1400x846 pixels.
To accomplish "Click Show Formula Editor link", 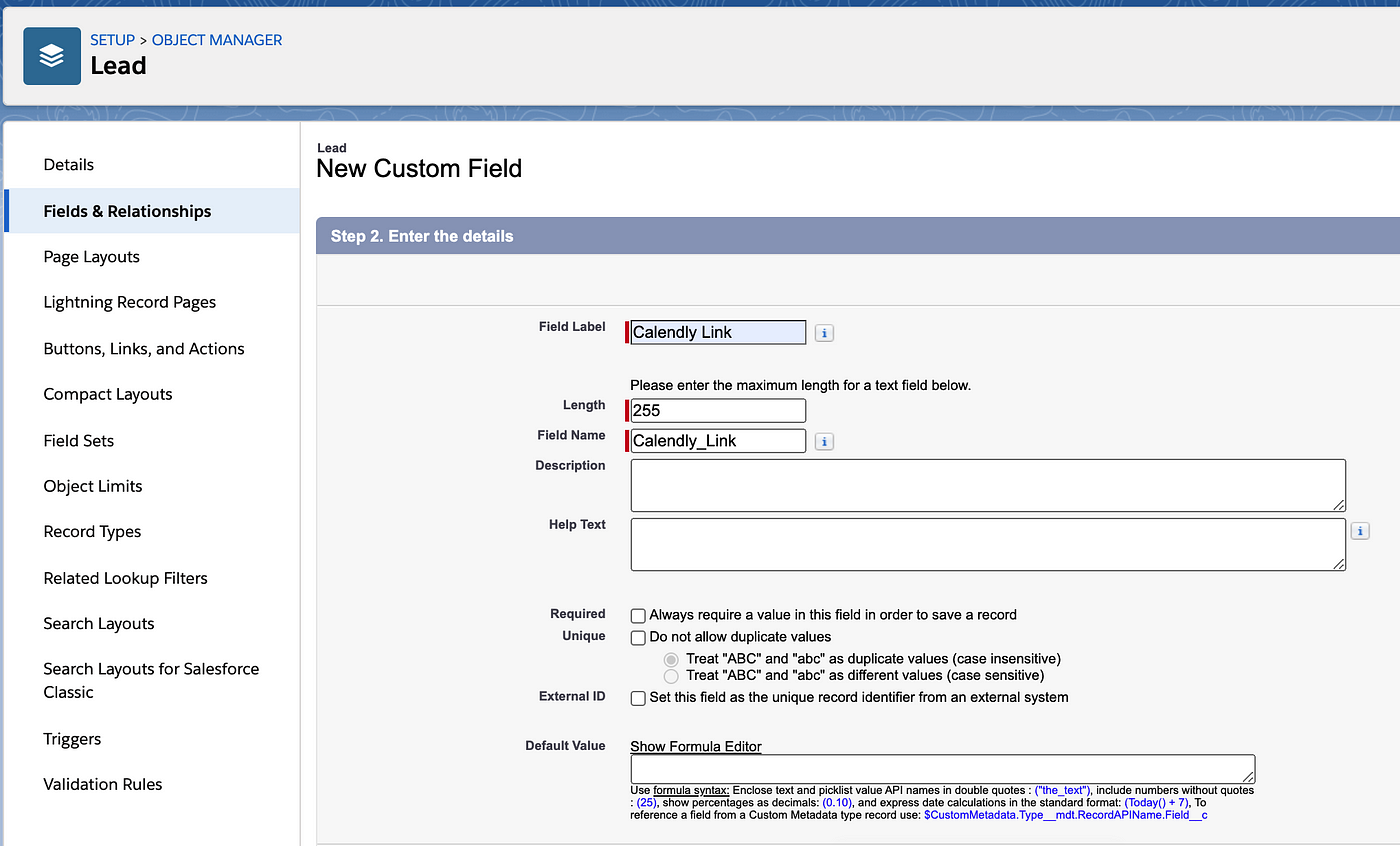I will (696, 746).
